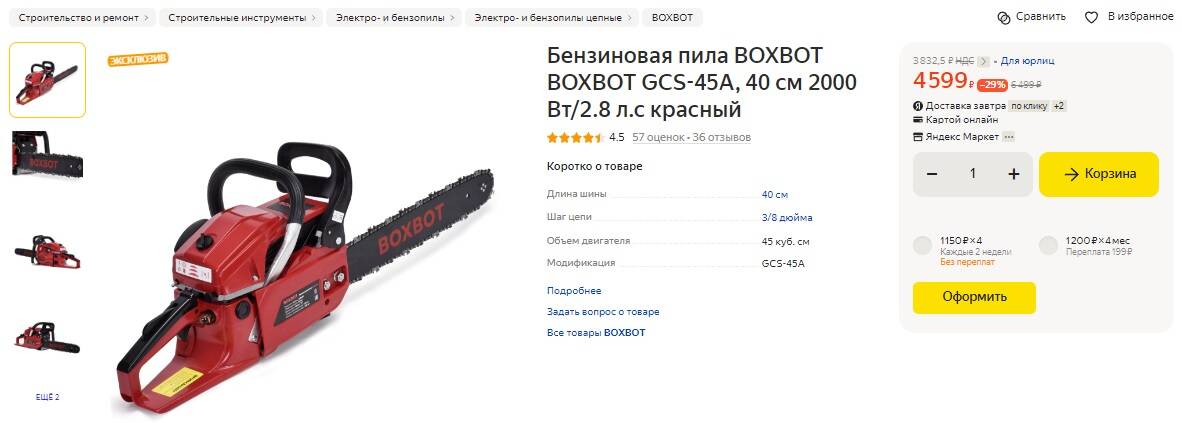Click the arrow icon in Корзина button
Viewport: 1182px width, 423px height.
click(x=1071, y=174)
